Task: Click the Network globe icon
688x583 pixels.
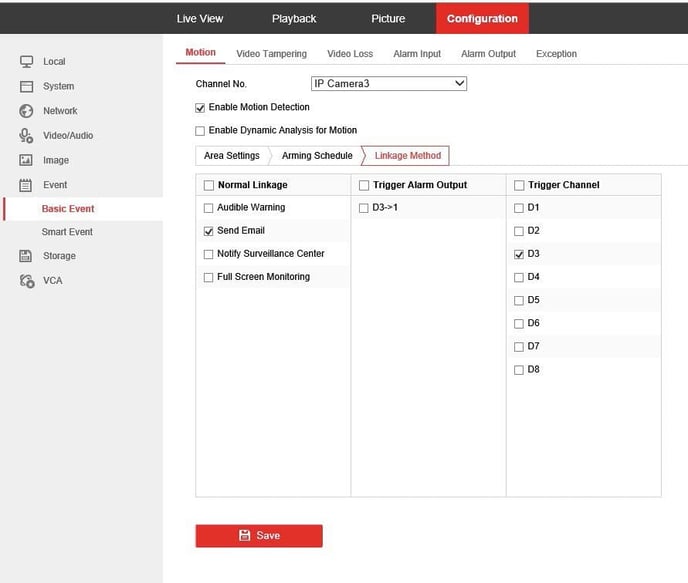Action: pyautogui.click(x=27, y=111)
